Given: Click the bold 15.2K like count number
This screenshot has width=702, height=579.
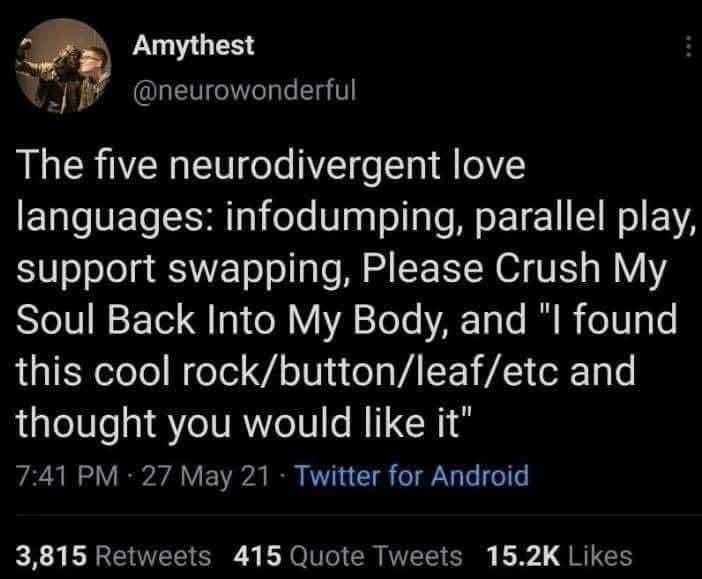Looking at the screenshot, I should pyautogui.click(x=523, y=556).
